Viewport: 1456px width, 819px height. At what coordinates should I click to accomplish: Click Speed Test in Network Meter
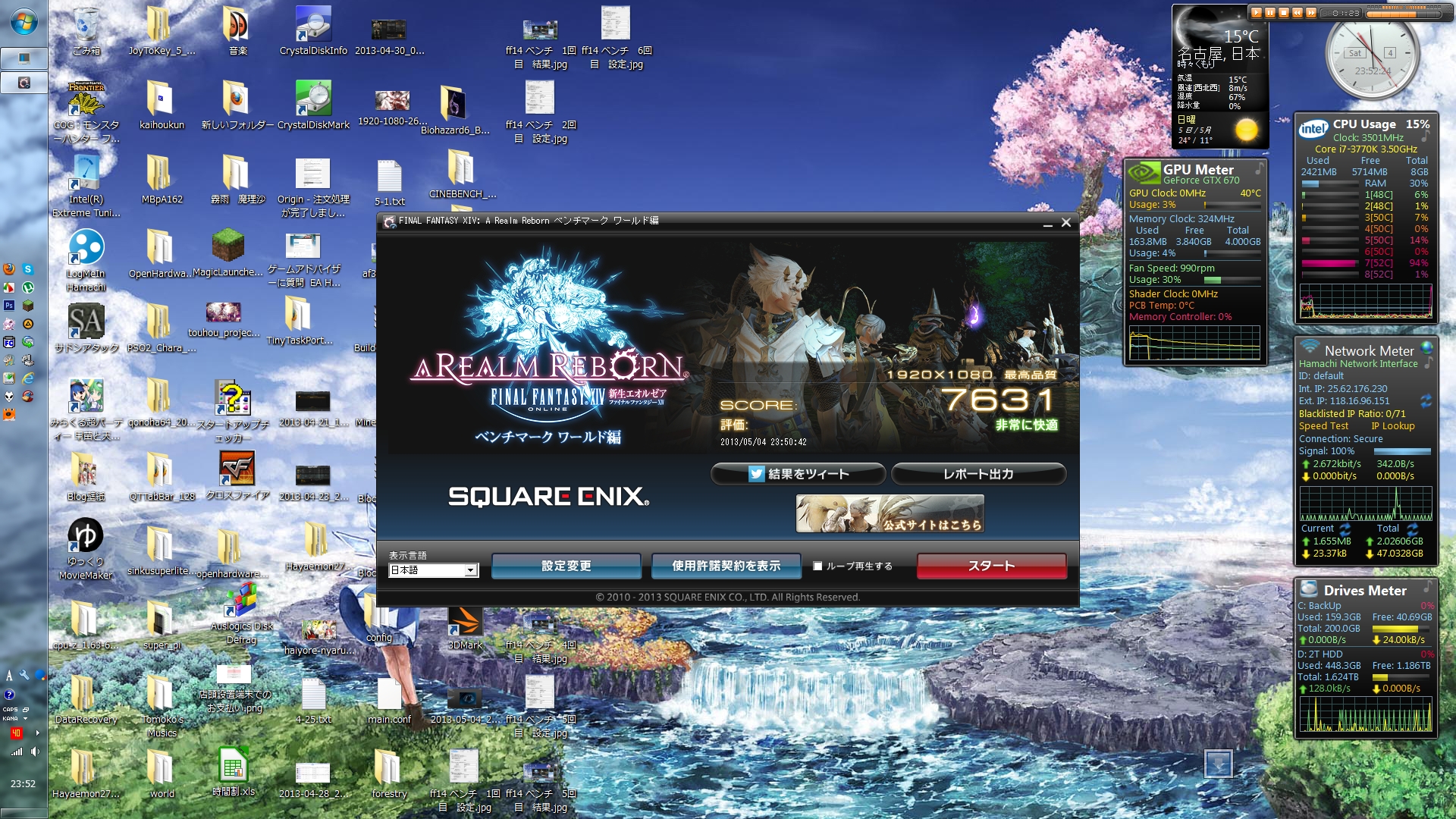coord(1324,426)
